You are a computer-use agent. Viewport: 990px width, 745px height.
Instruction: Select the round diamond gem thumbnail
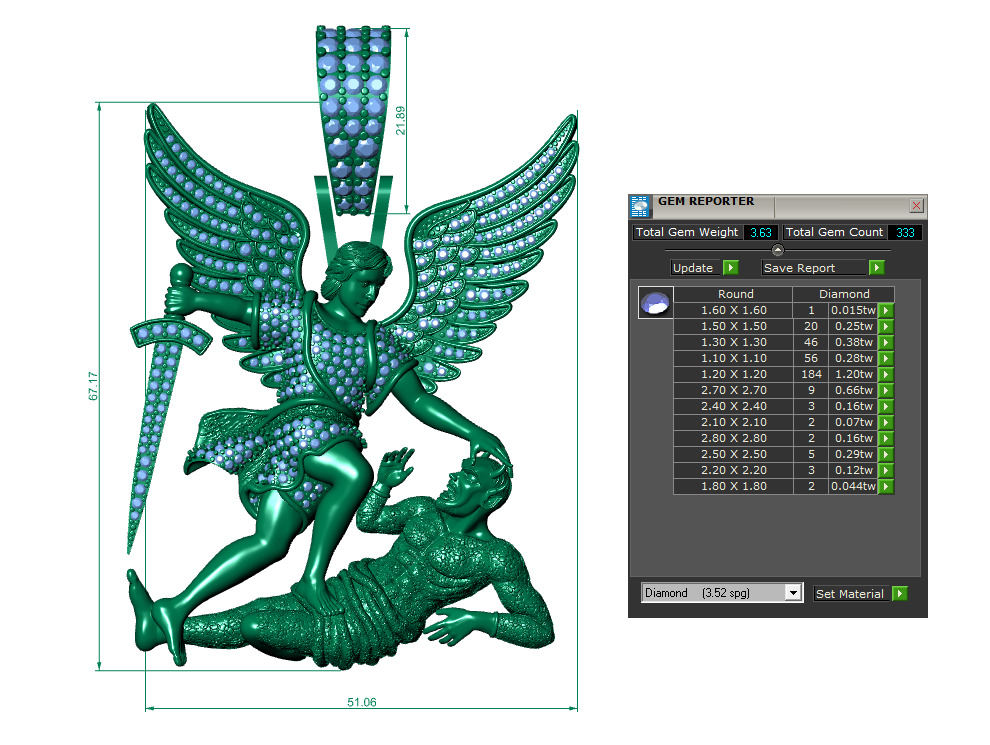(656, 302)
